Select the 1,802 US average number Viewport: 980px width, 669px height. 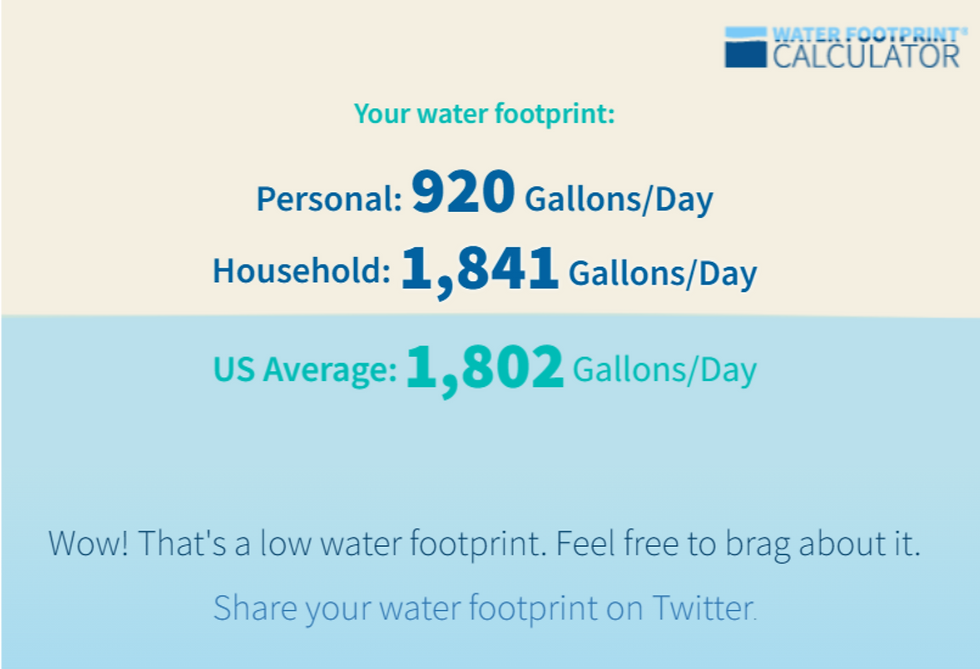click(x=485, y=369)
